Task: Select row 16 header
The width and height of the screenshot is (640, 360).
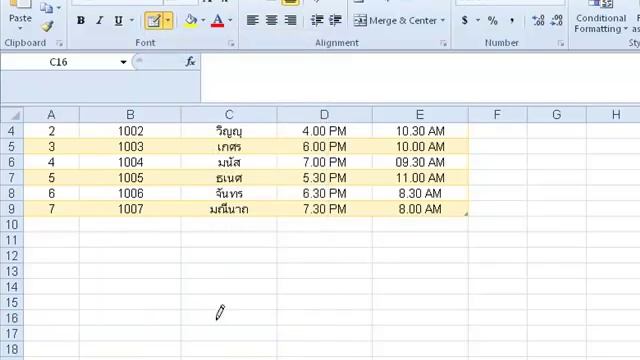Action: (x=12, y=318)
